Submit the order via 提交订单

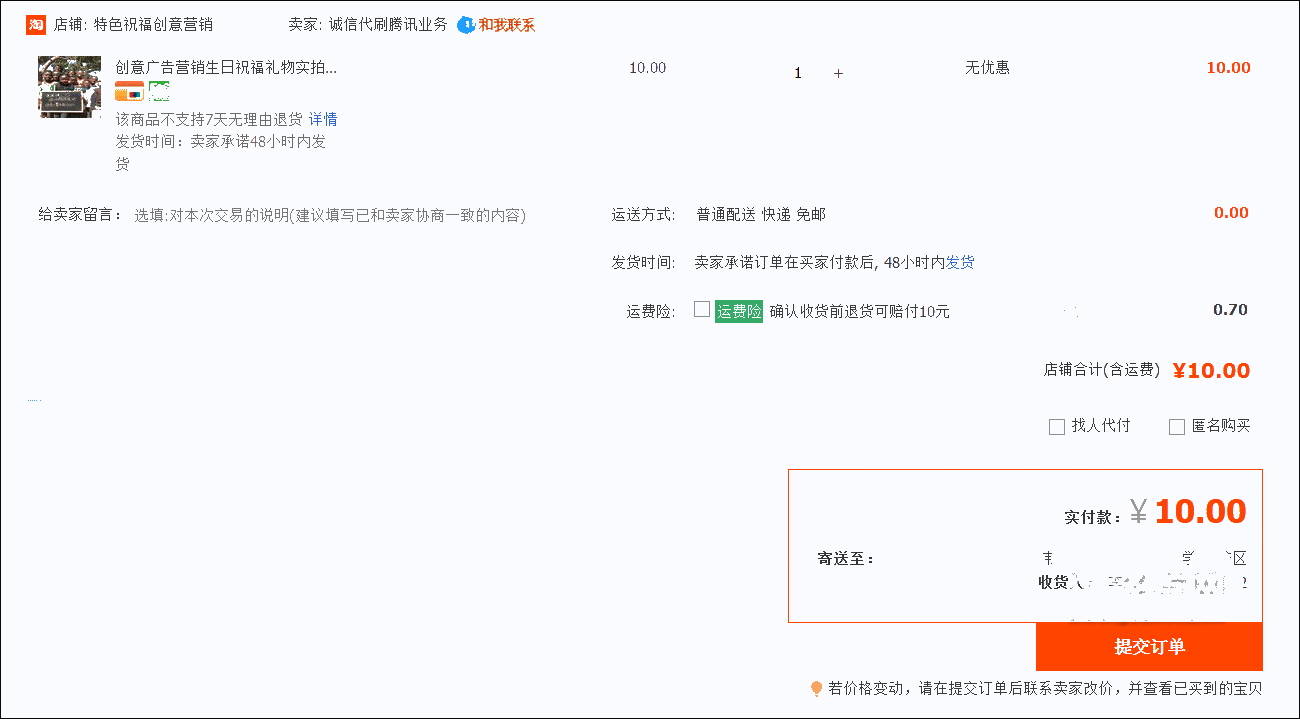tap(1150, 646)
